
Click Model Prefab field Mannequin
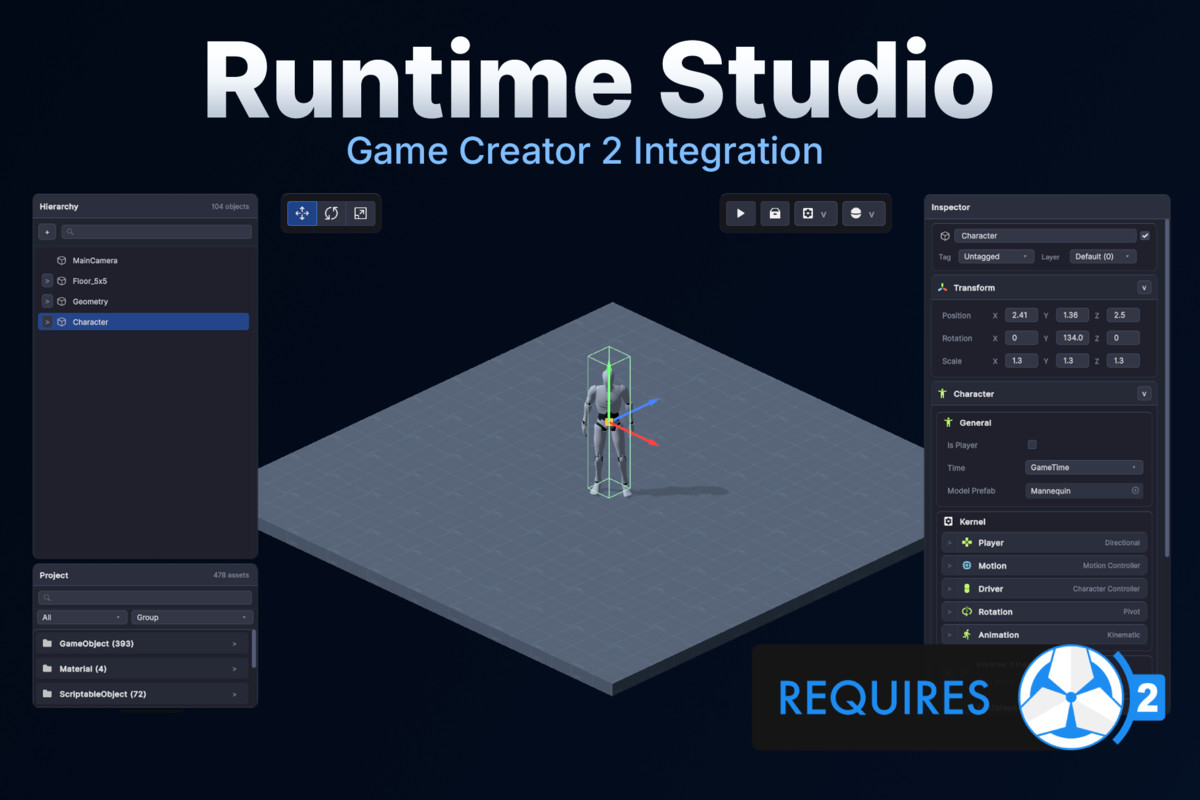[x=1084, y=491]
